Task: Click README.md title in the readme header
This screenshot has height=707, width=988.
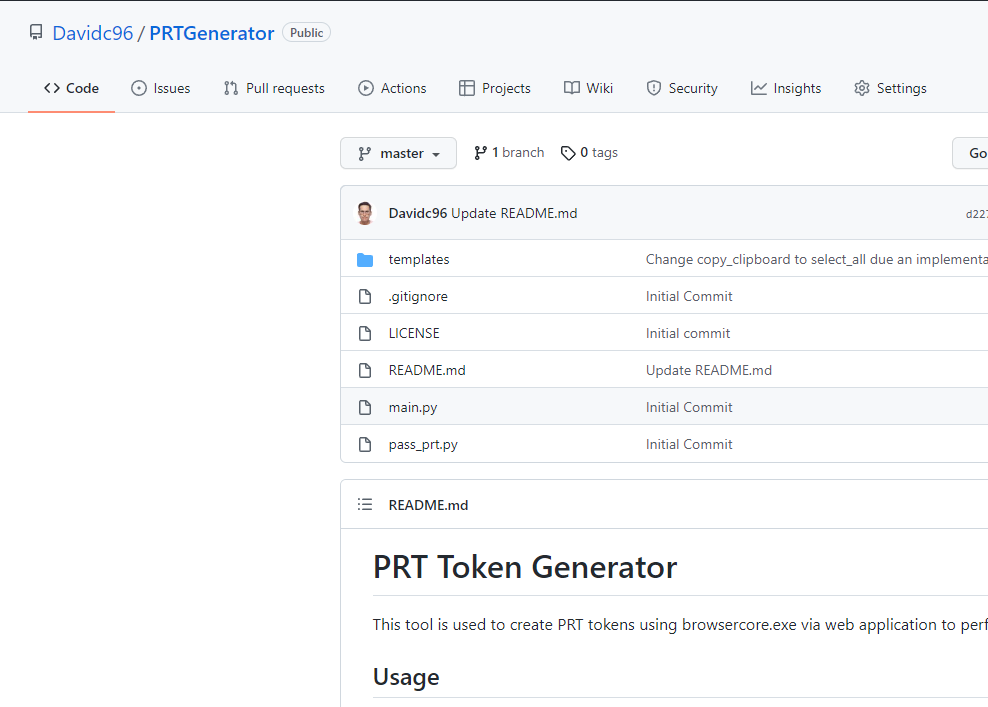Action: point(428,505)
